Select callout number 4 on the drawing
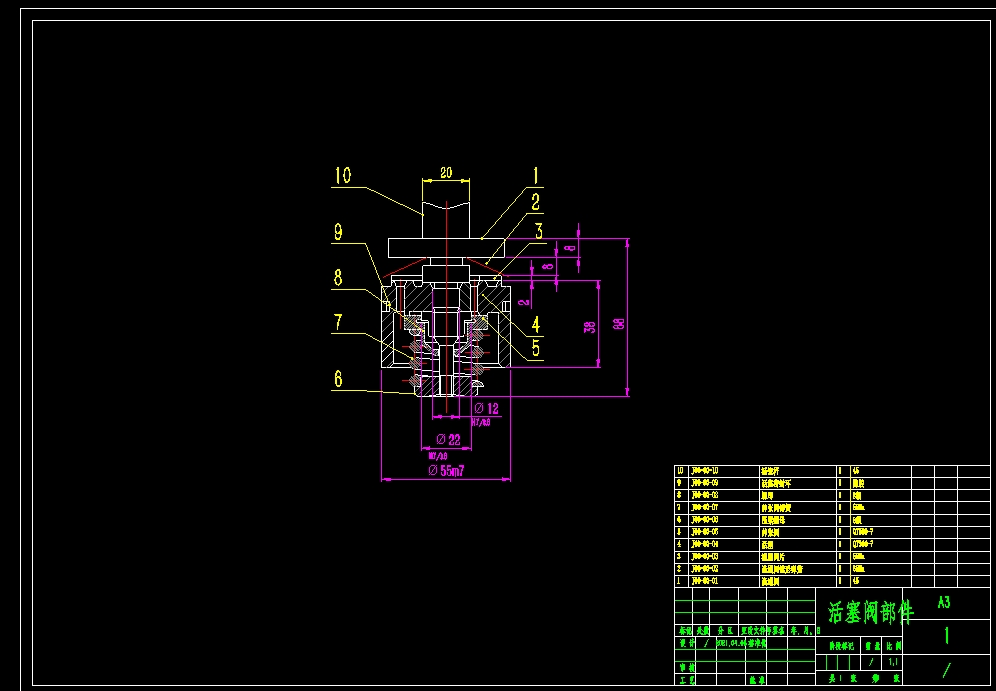Screen dimensions: 996x691 tap(536, 325)
